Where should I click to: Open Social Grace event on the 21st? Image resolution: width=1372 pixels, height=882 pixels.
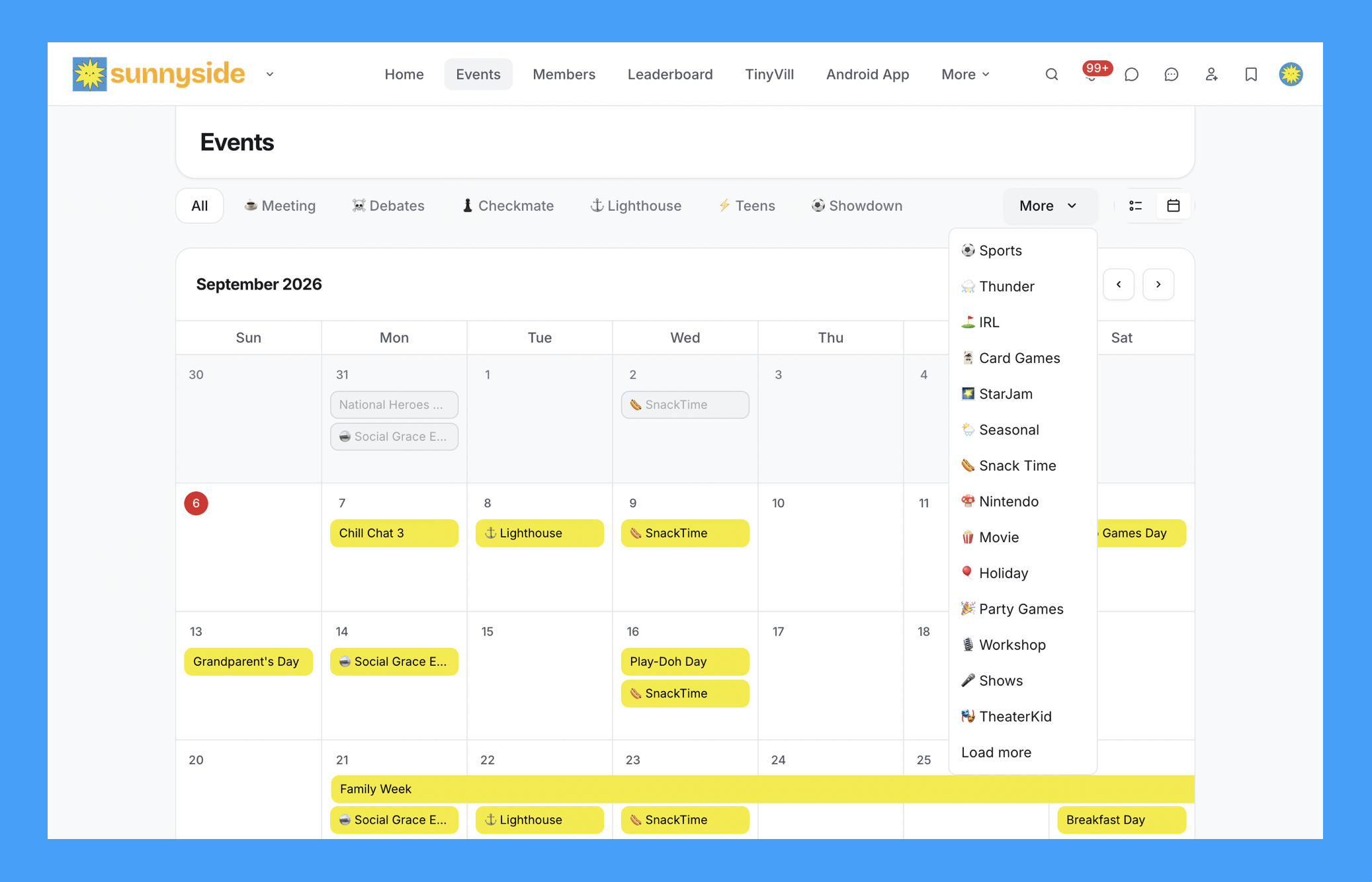point(394,820)
